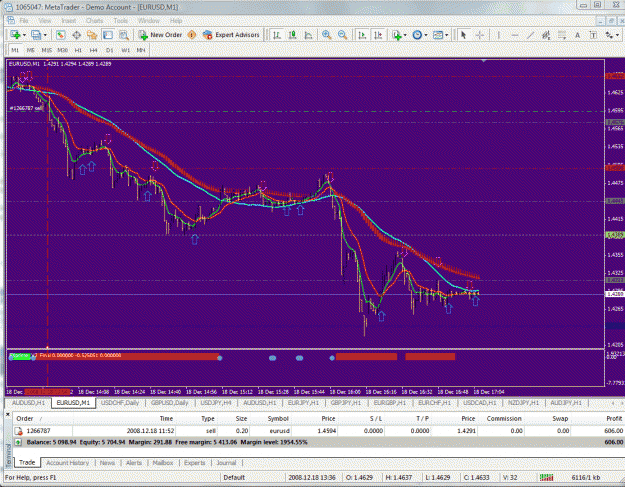This screenshot has width=625, height=487.
Task: Click the Indicators list icon
Action: 396,35
